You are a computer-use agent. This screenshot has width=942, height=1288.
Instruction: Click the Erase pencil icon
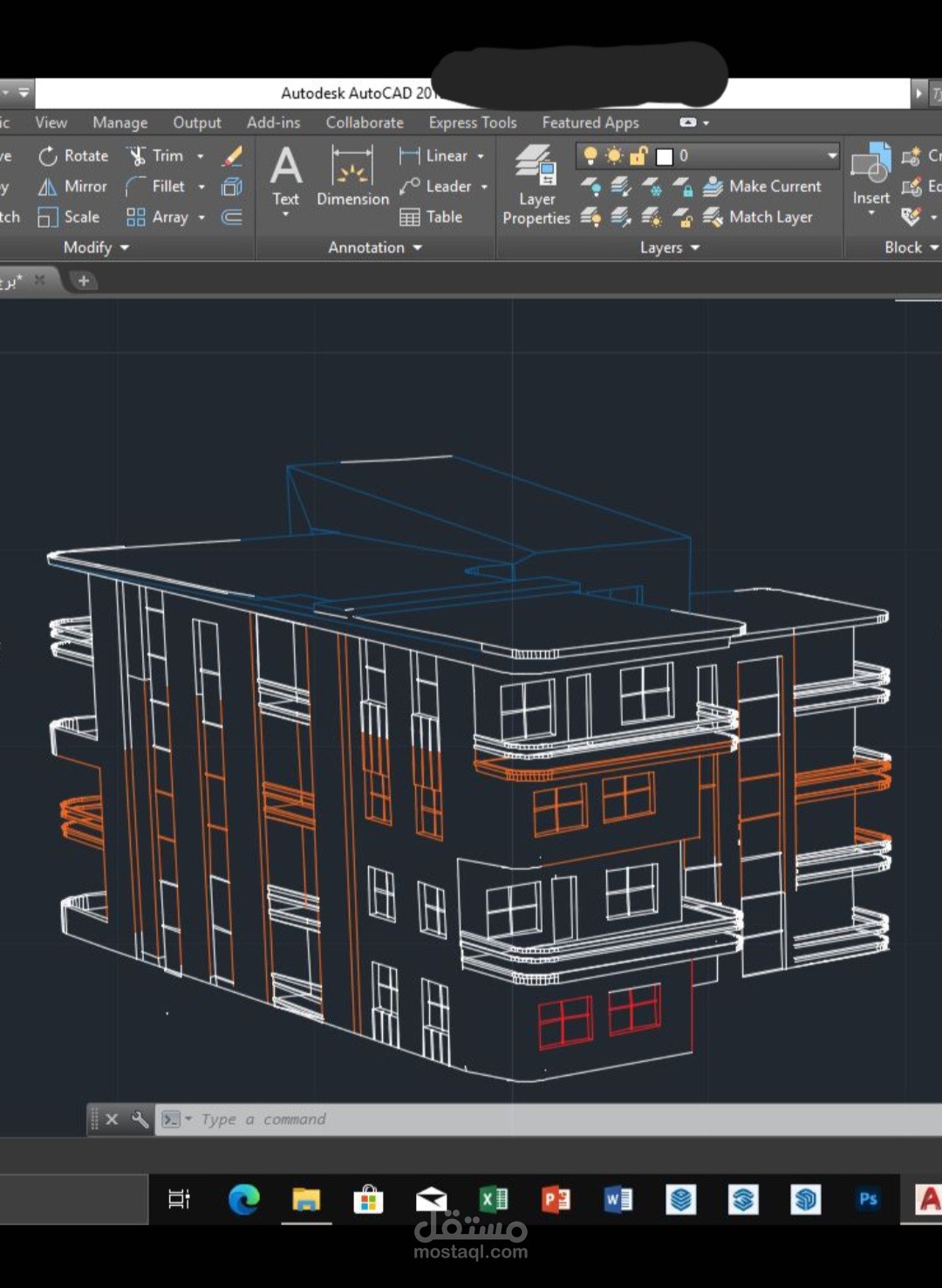(x=232, y=156)
